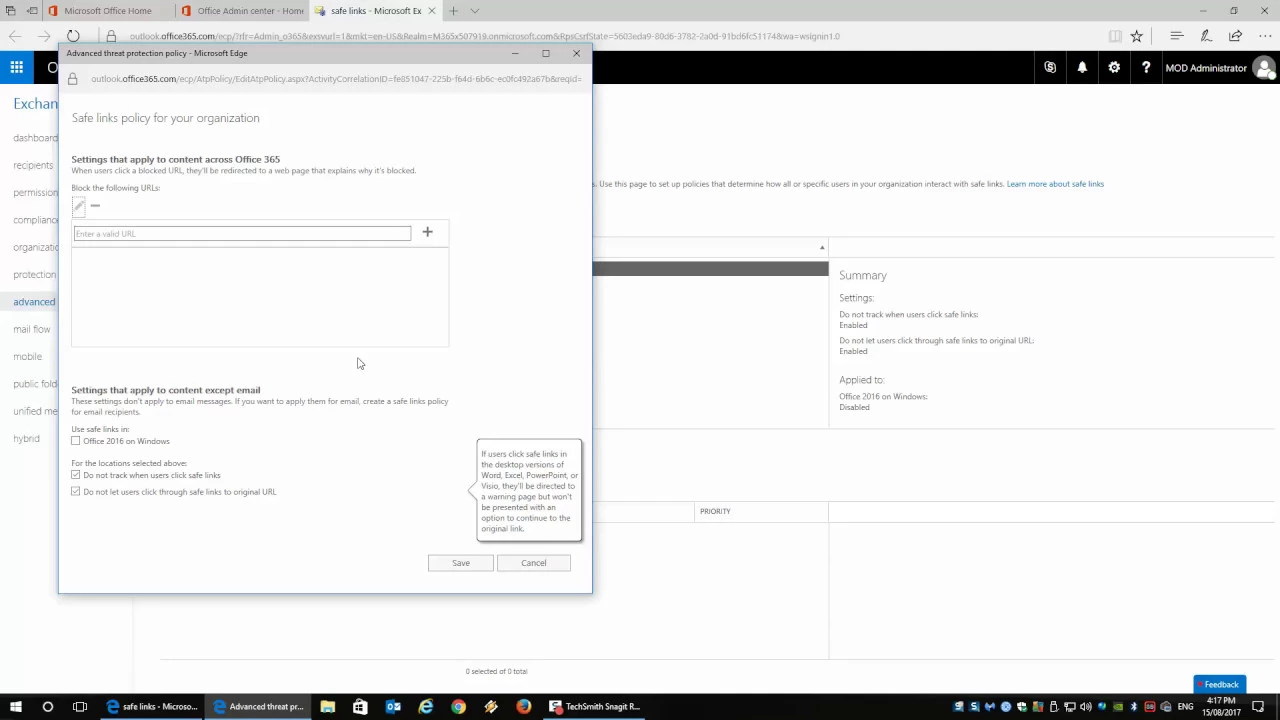Open Microsoft Store on taskbar
The width and height of the screenshot is (1280, 720).
coord(360,706)
